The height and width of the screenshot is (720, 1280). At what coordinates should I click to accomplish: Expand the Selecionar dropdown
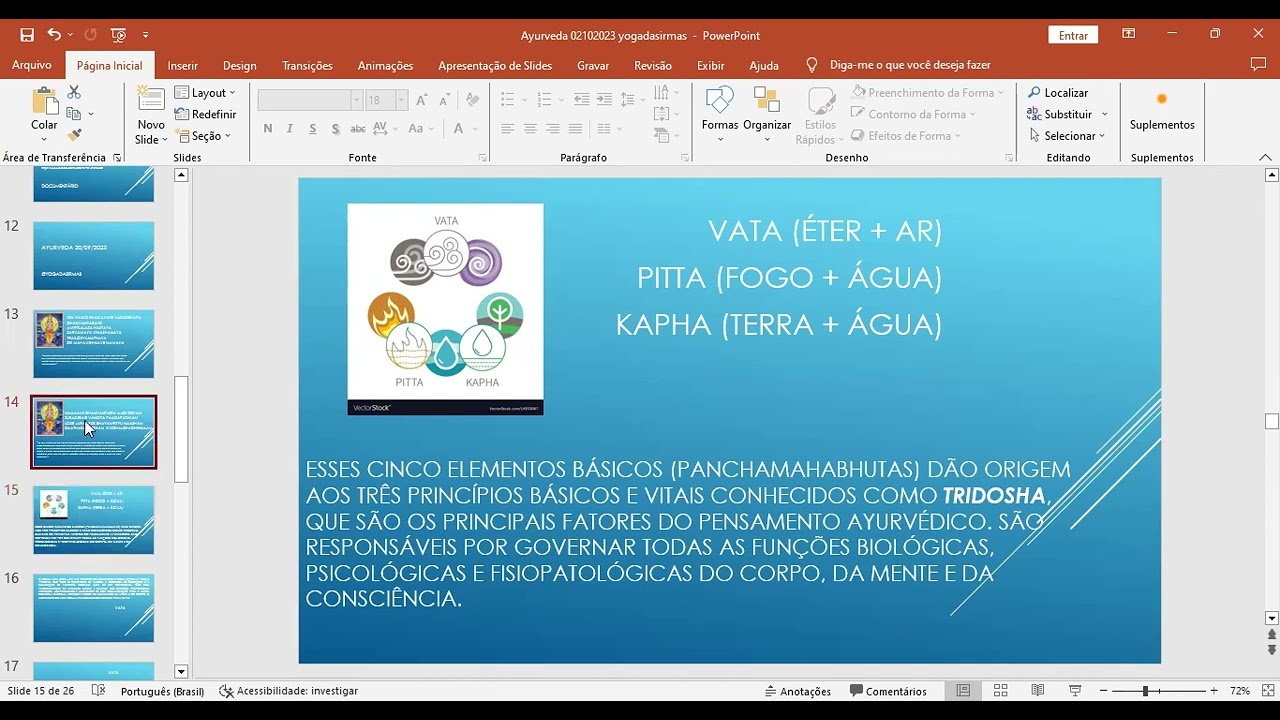coord(1067,136)
